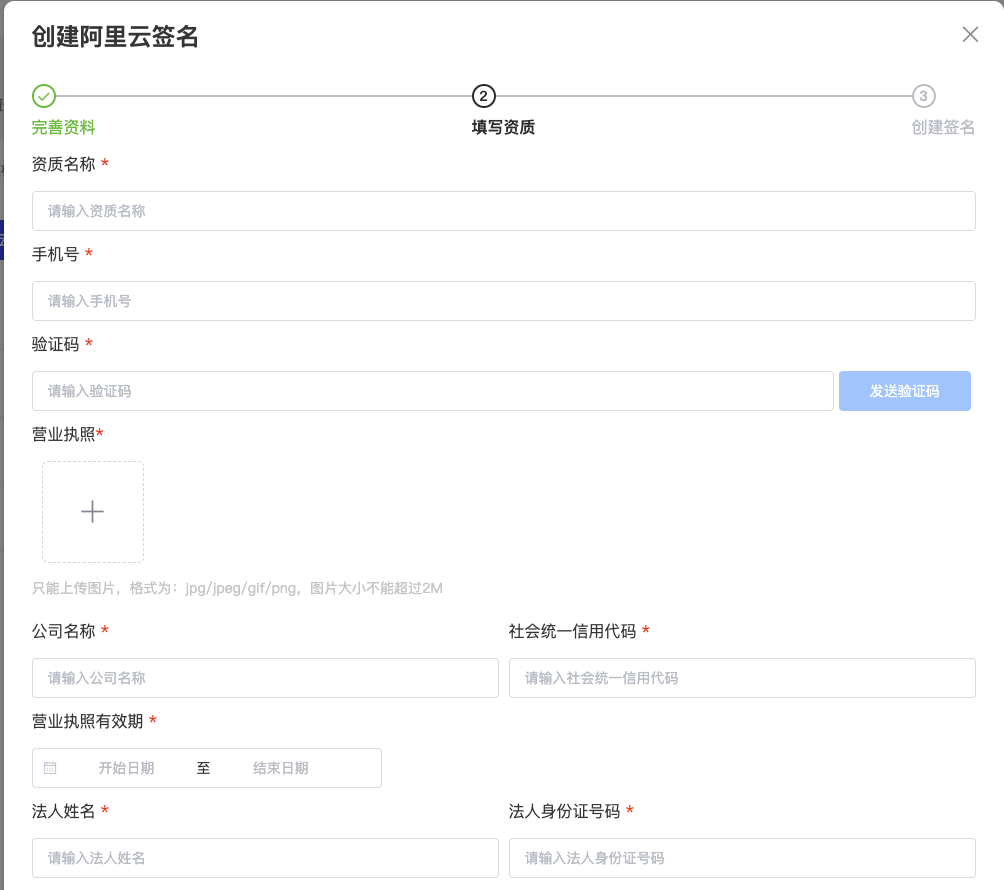Click the 完善资料 step label
Viewport: 1004px width, 890px height.
63,127
